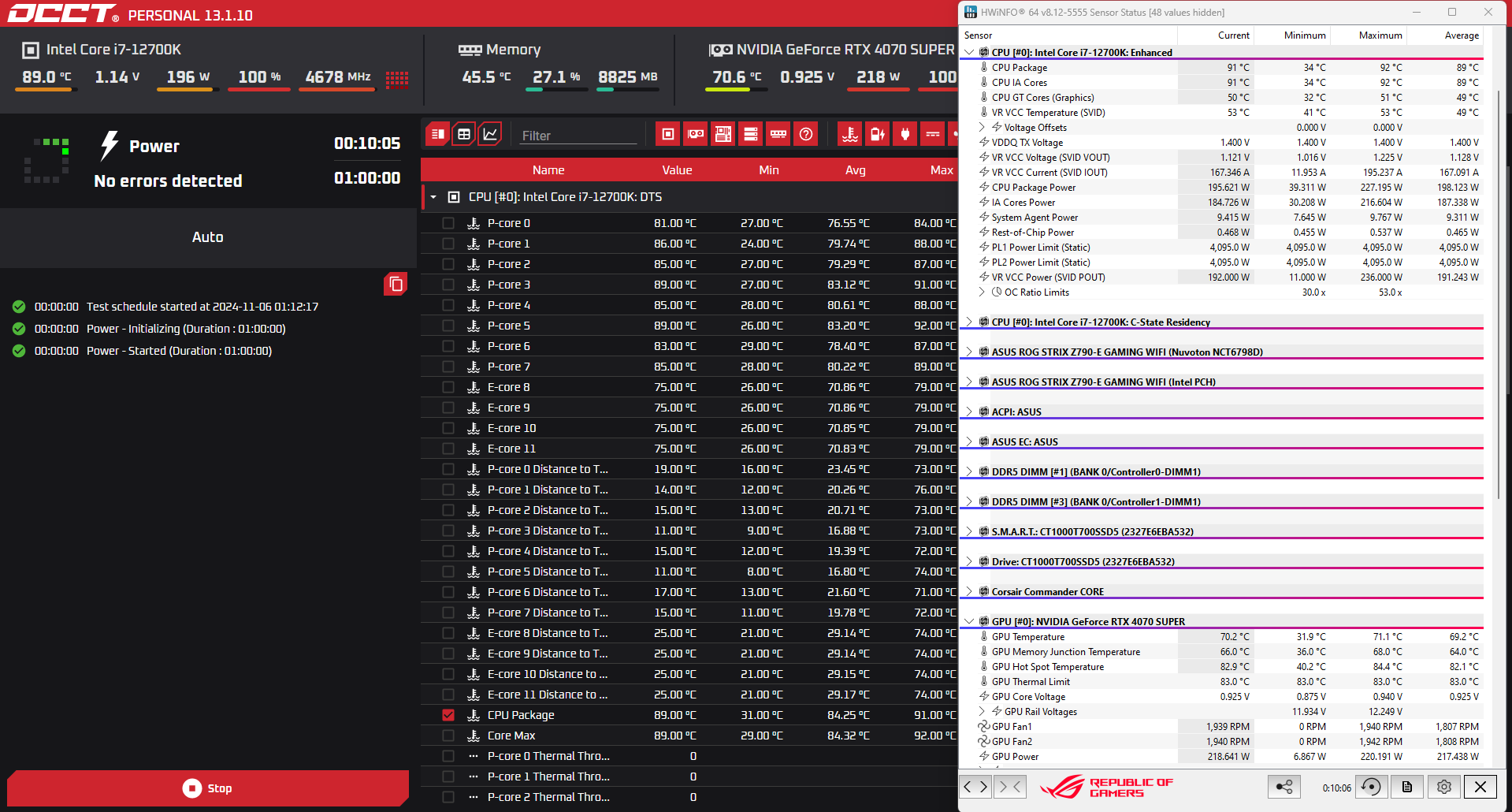Select all sensors in CPU DTS group checkbox
This screenshot has width=1512, height=812.
click(x=454, y=197)
